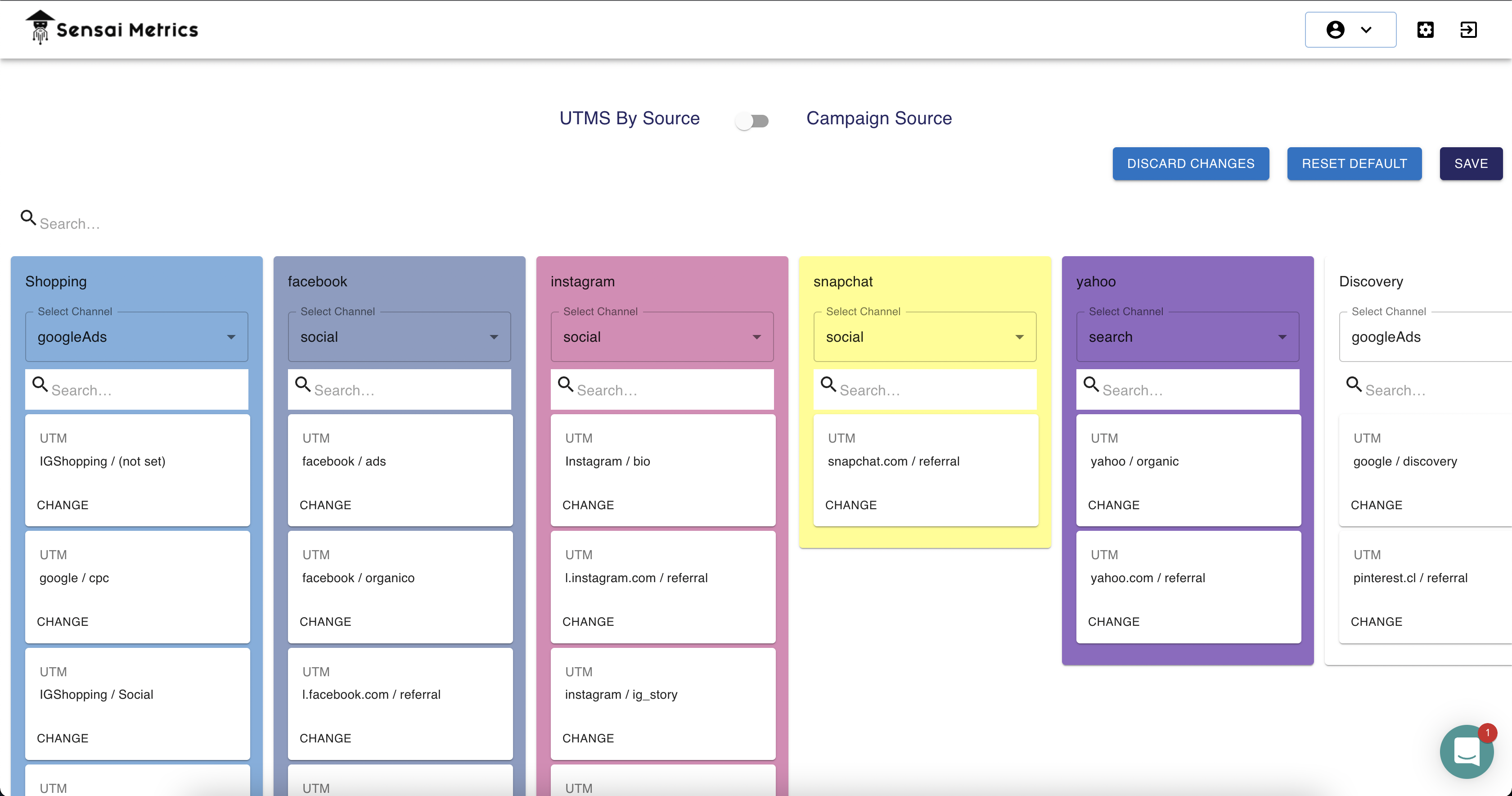Viewport: 1512px width, 796px height.
Task: Click the 'Discovery' column title
Action: click(x=1371, y=281)
